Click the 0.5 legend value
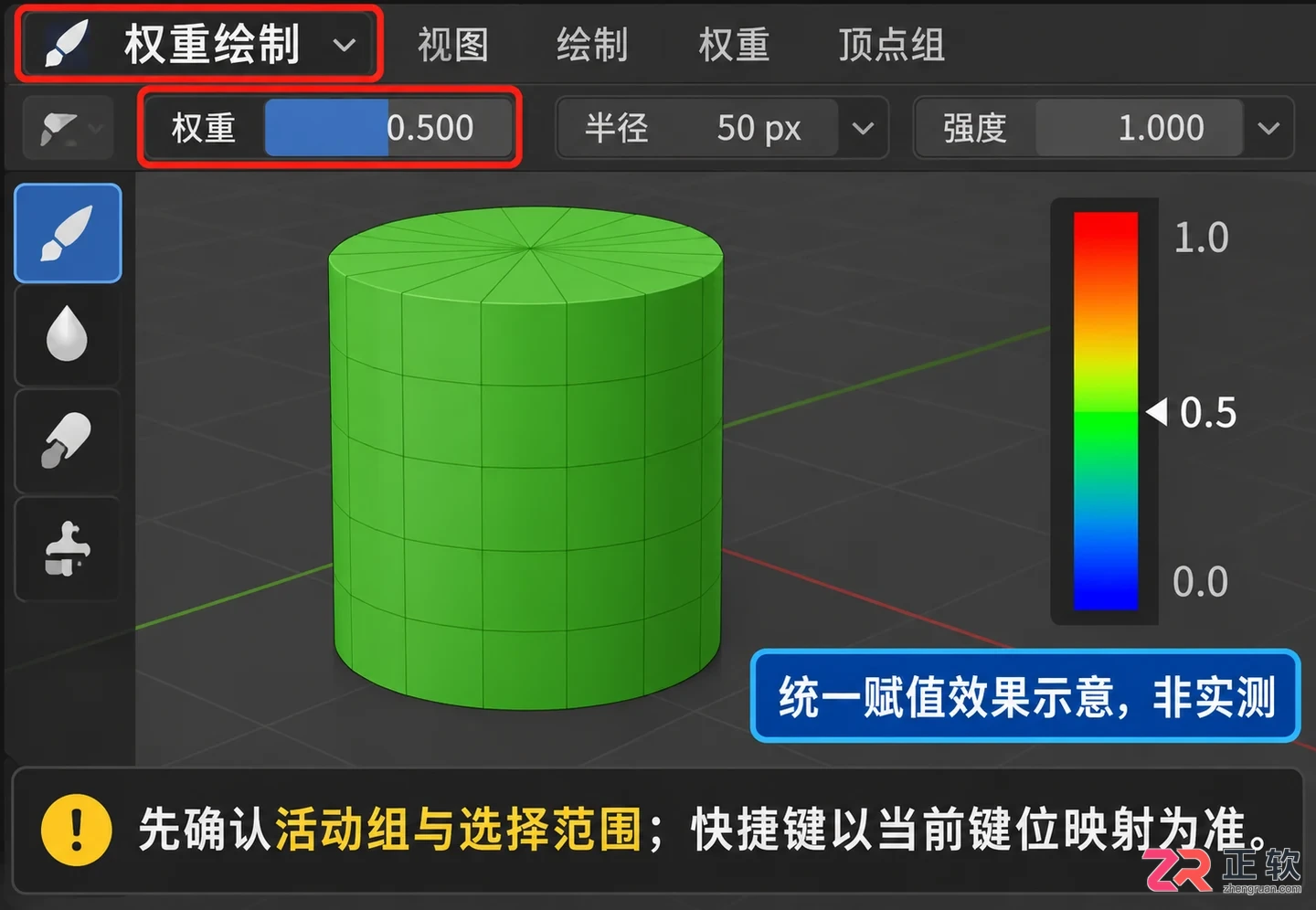1316x910 pixels. pyautogui.click(x=1208, y=413)
